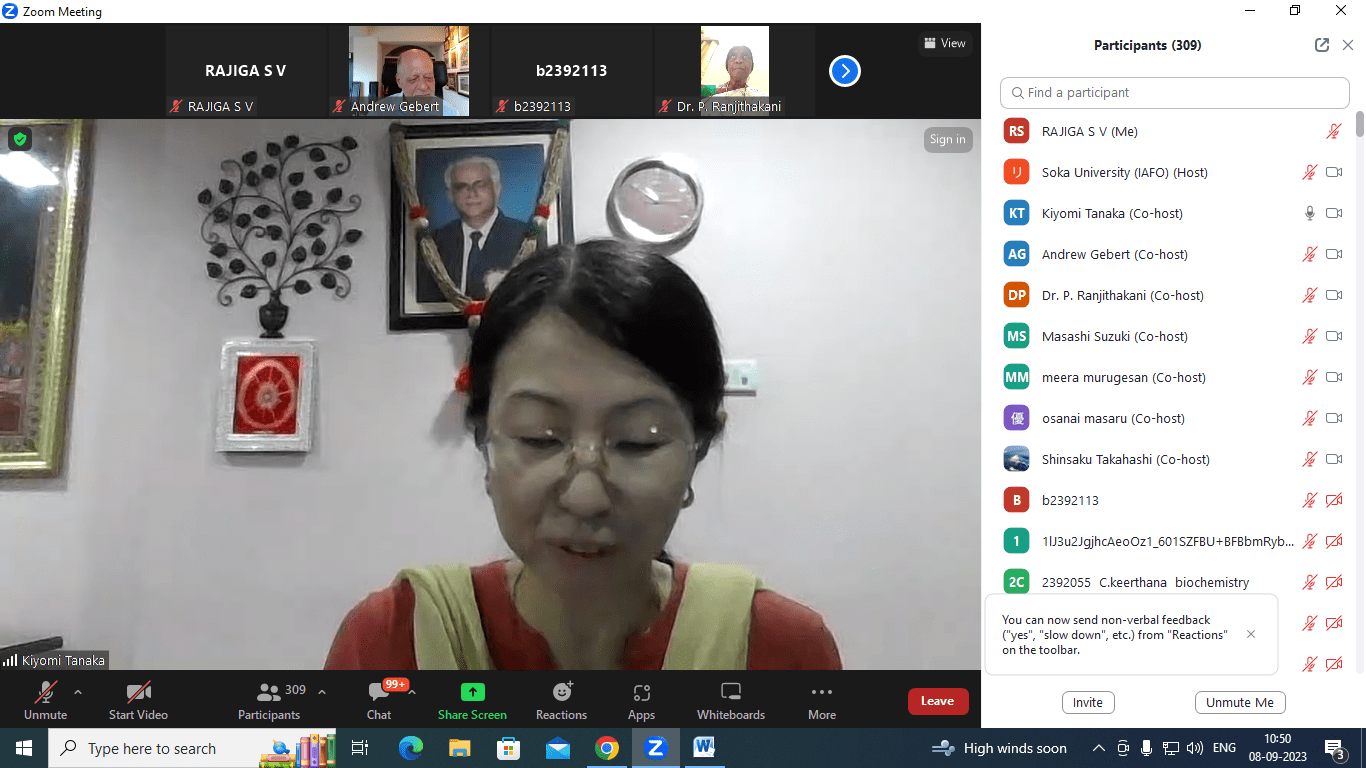1366x768 pixels.
Task: Click the Find a participant search field
Action: pos(1175,92)
